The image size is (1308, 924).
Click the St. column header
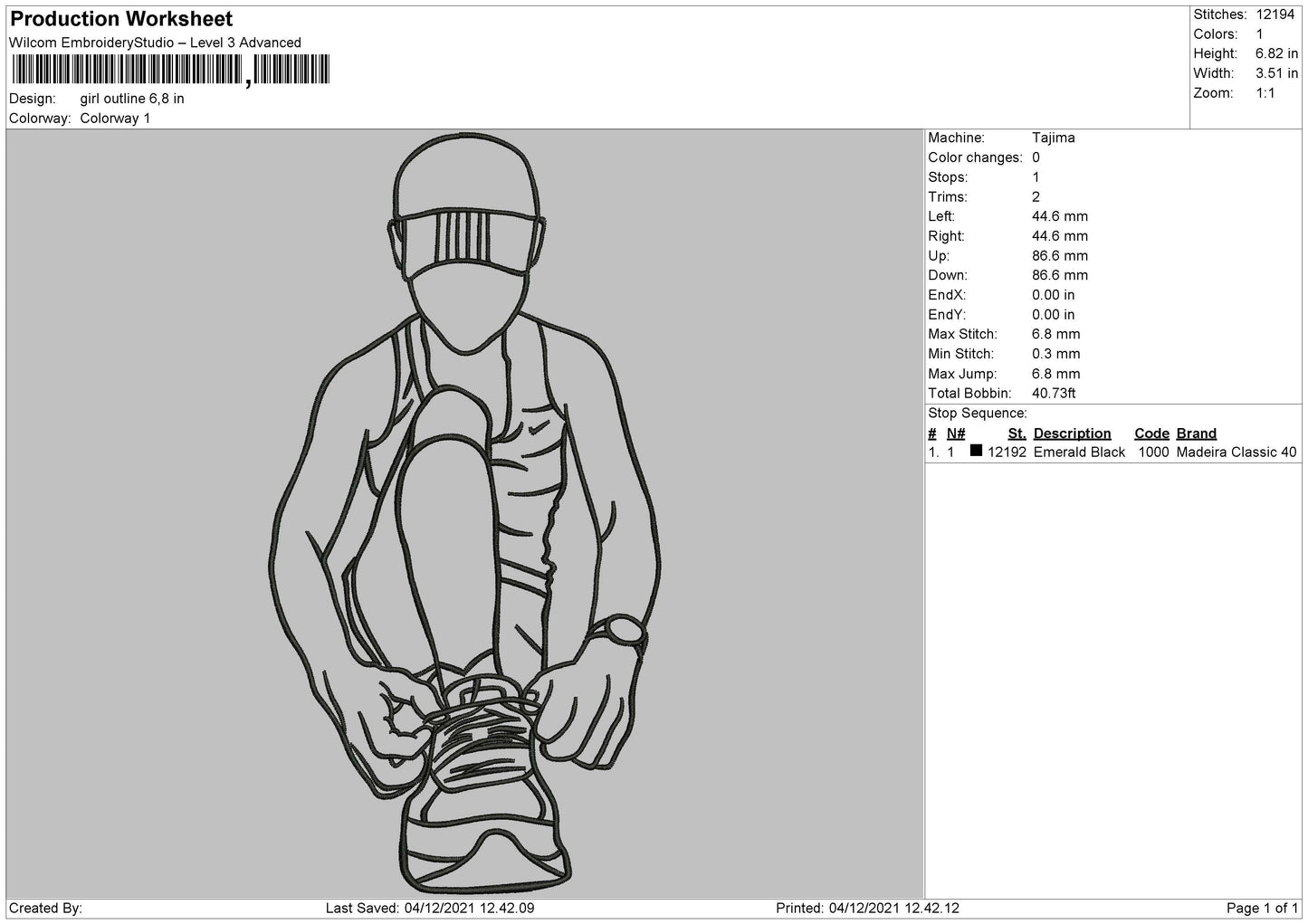click(1017, 433)
